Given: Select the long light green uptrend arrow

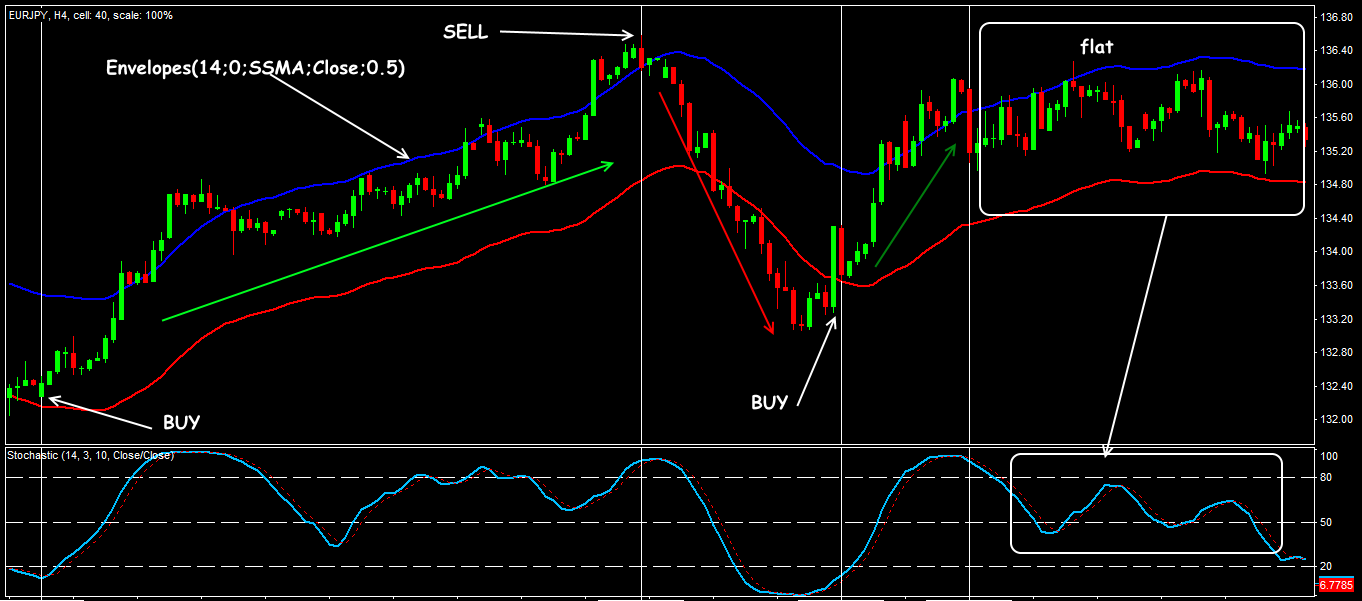Looking at the screenshot, I should pos(387,241).
